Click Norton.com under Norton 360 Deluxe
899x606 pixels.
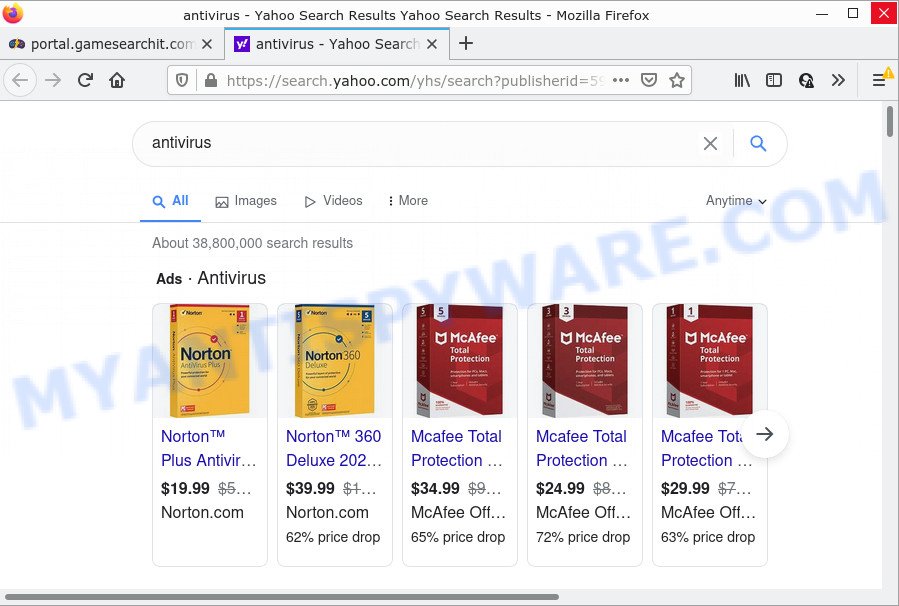tap(327, 513)
